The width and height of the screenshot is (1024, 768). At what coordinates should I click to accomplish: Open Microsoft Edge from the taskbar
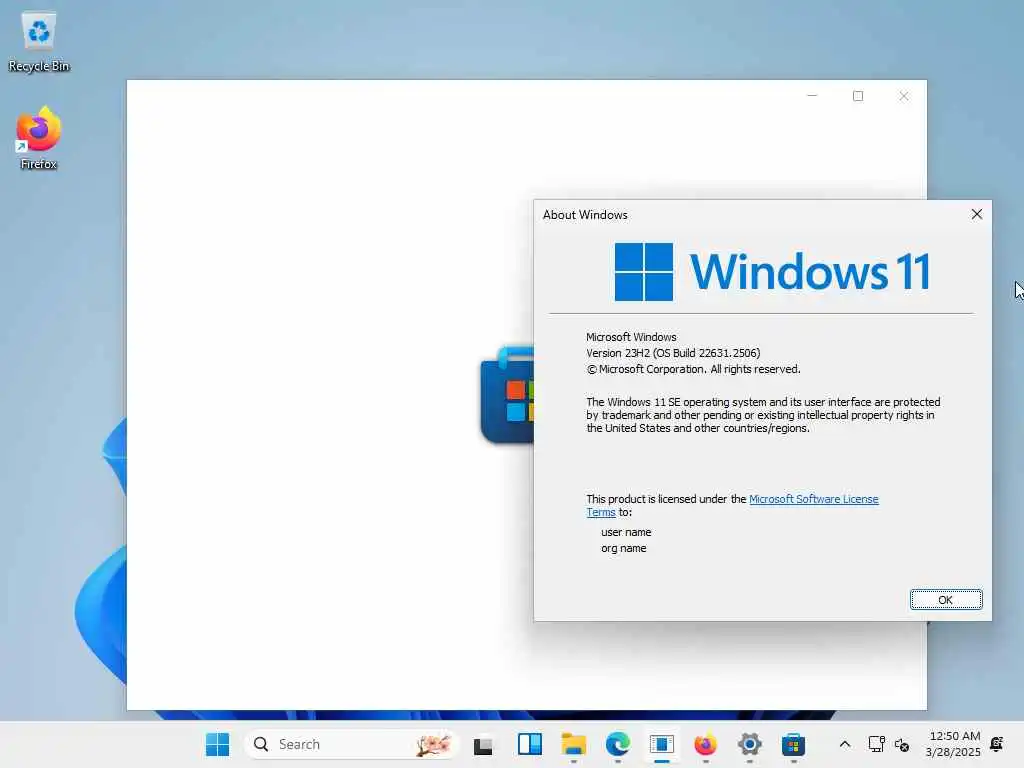coord(618,744)
